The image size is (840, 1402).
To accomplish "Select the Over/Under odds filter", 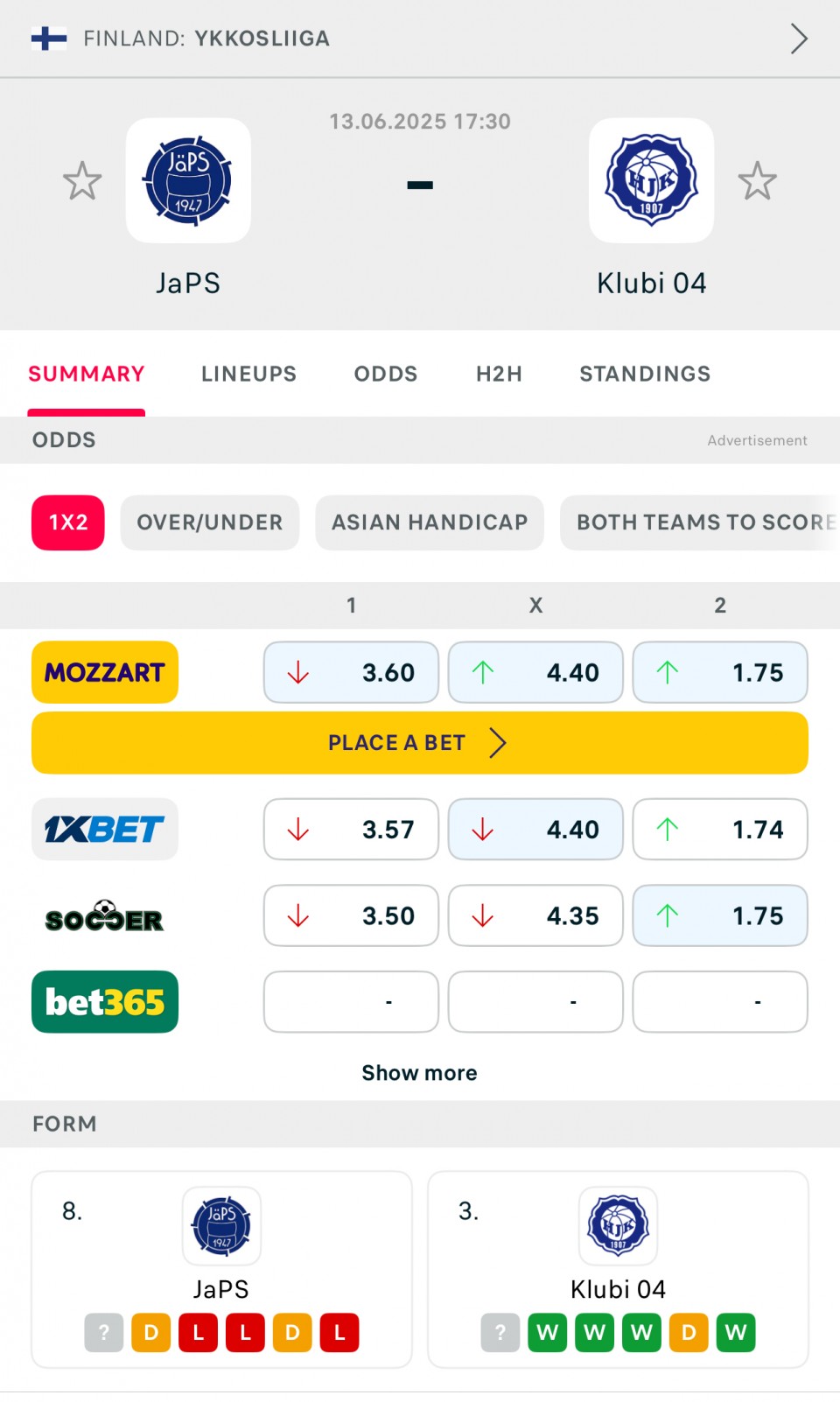I will (x=210, y=522).
